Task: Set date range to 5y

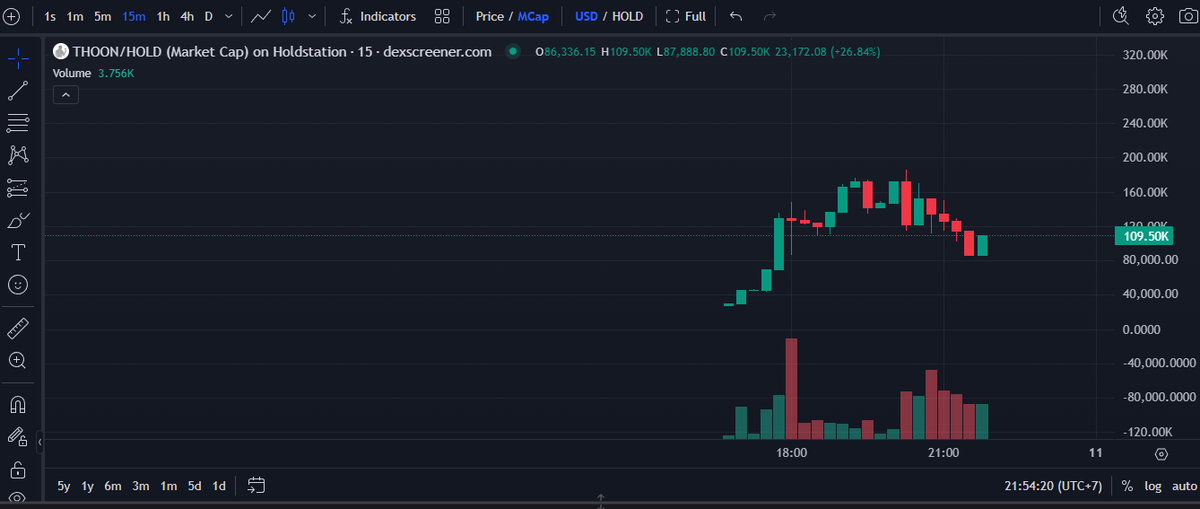Action: [64, 486]
